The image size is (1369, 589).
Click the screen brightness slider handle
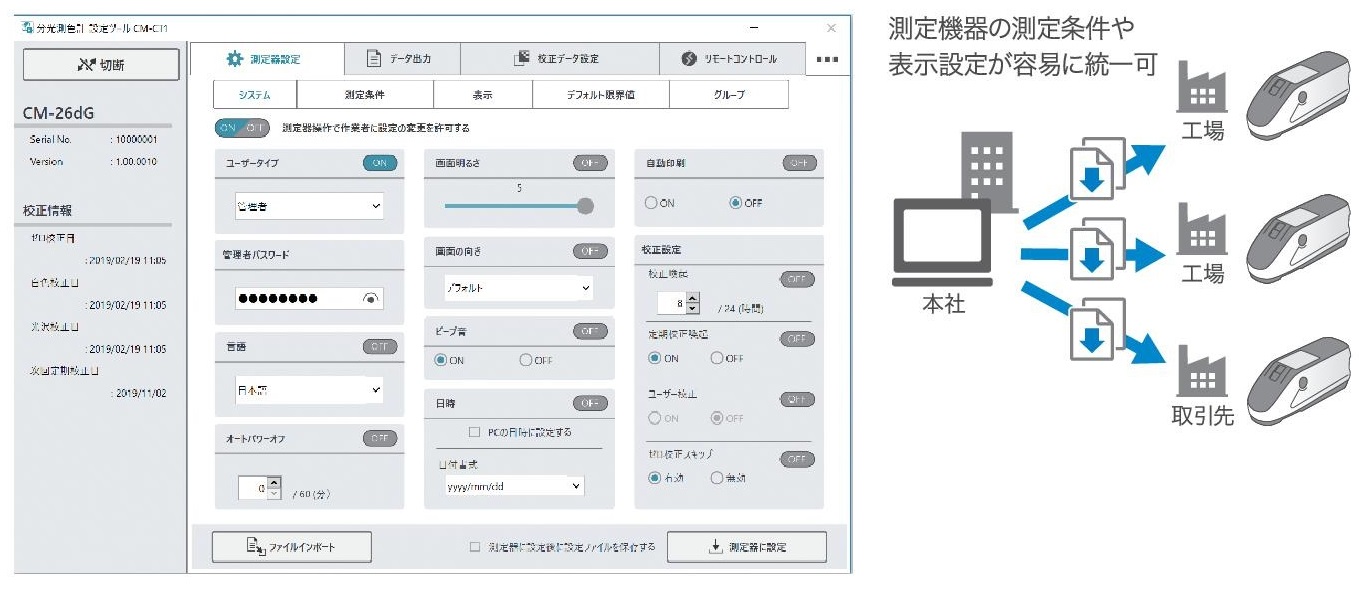(585, 206)
